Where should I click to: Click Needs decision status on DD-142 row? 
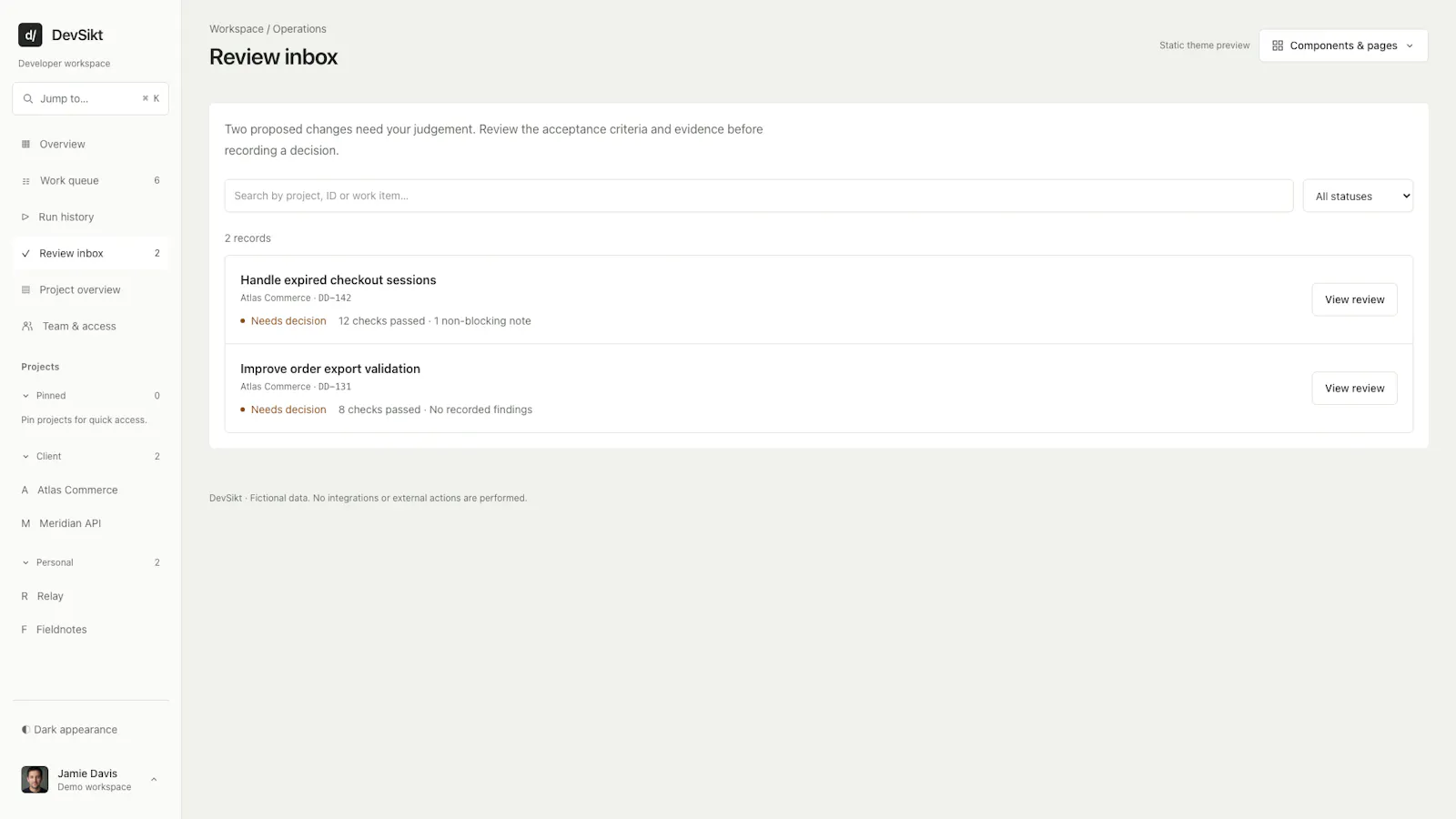click(x=283, y=321)
